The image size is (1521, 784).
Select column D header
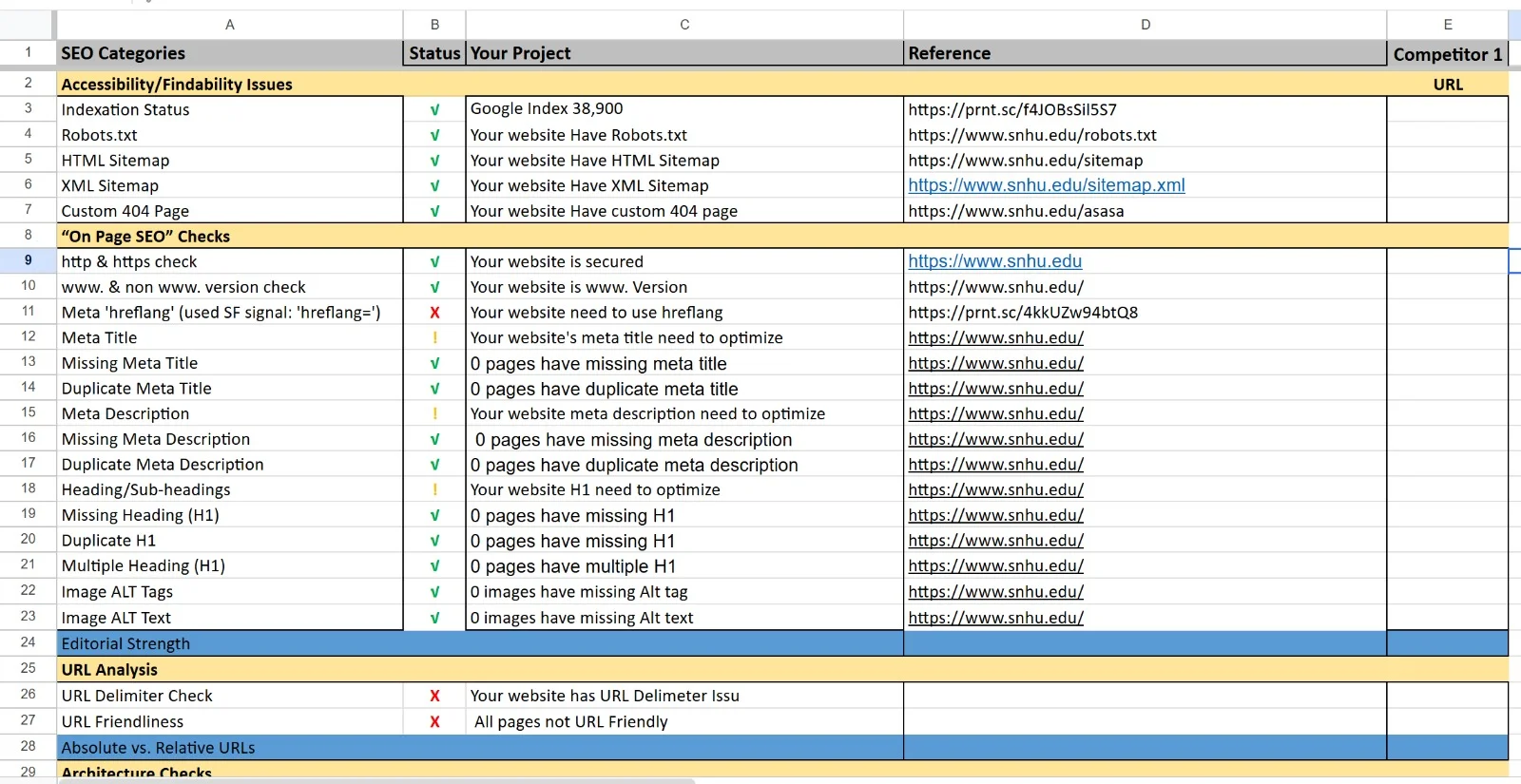tap(1146, 25)
